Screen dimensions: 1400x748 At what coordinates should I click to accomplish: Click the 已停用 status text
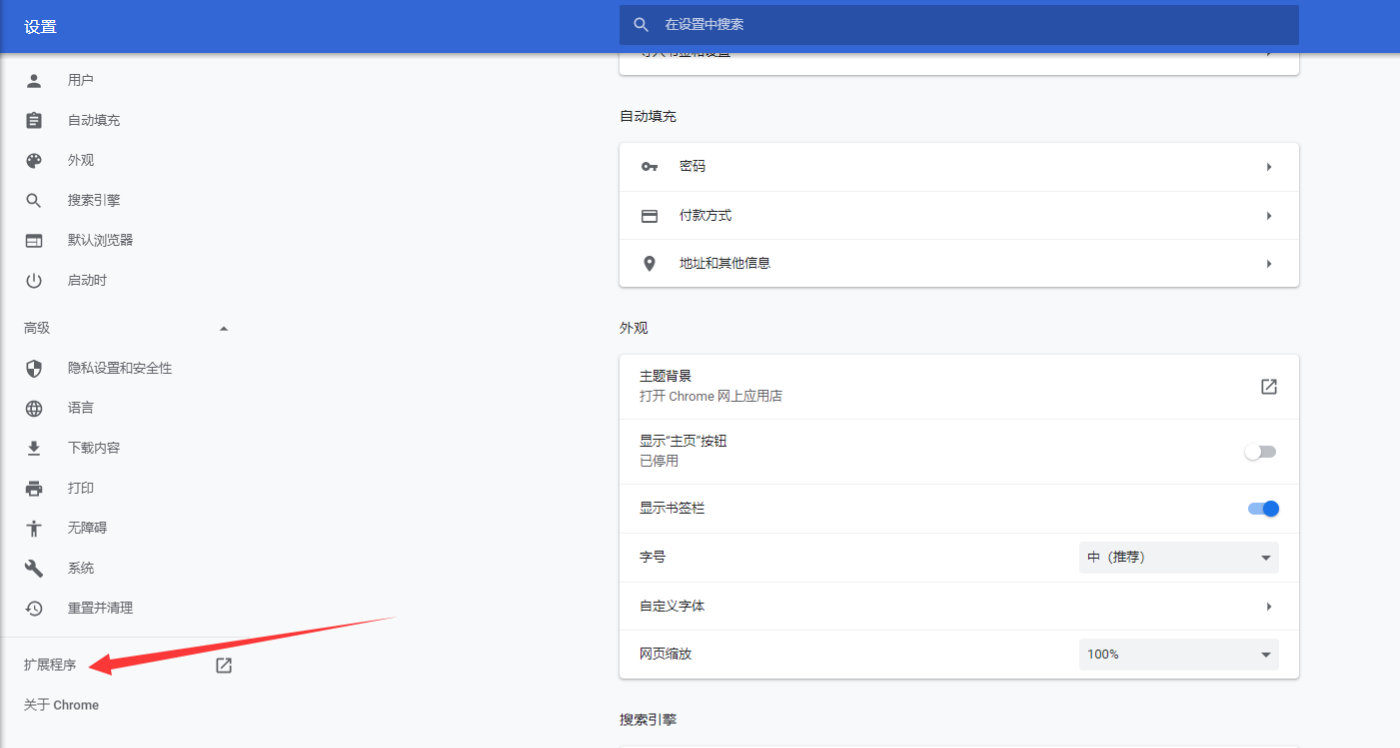[659, 461]
